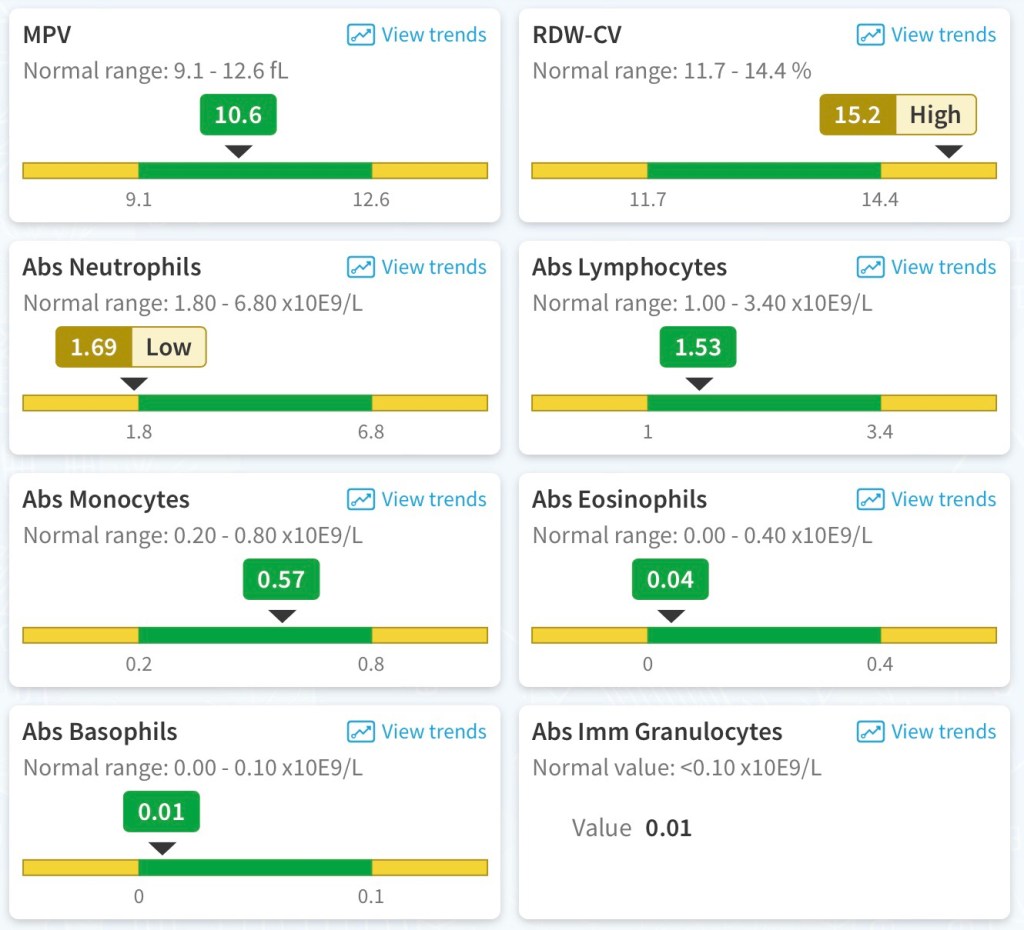Click the trends chart icon for MPV

pyautogui.click(x=361, y=35)
